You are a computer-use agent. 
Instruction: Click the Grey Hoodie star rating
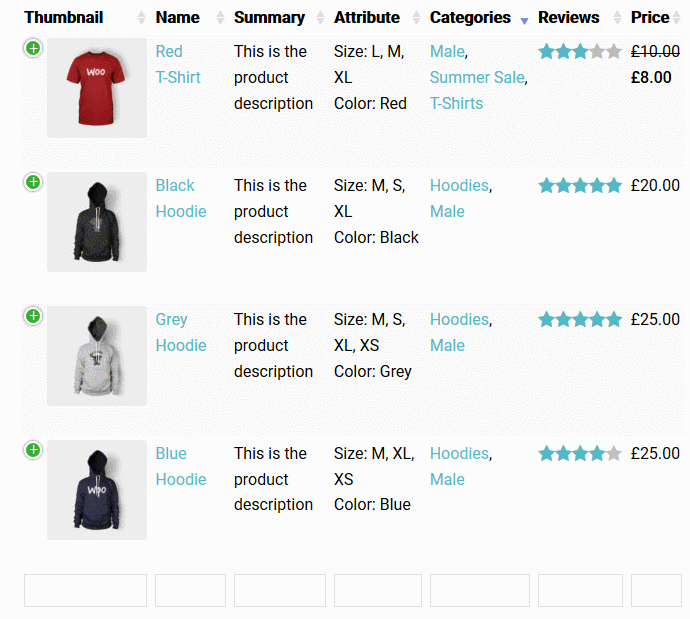pyautogui.click(x=580, y=320)
